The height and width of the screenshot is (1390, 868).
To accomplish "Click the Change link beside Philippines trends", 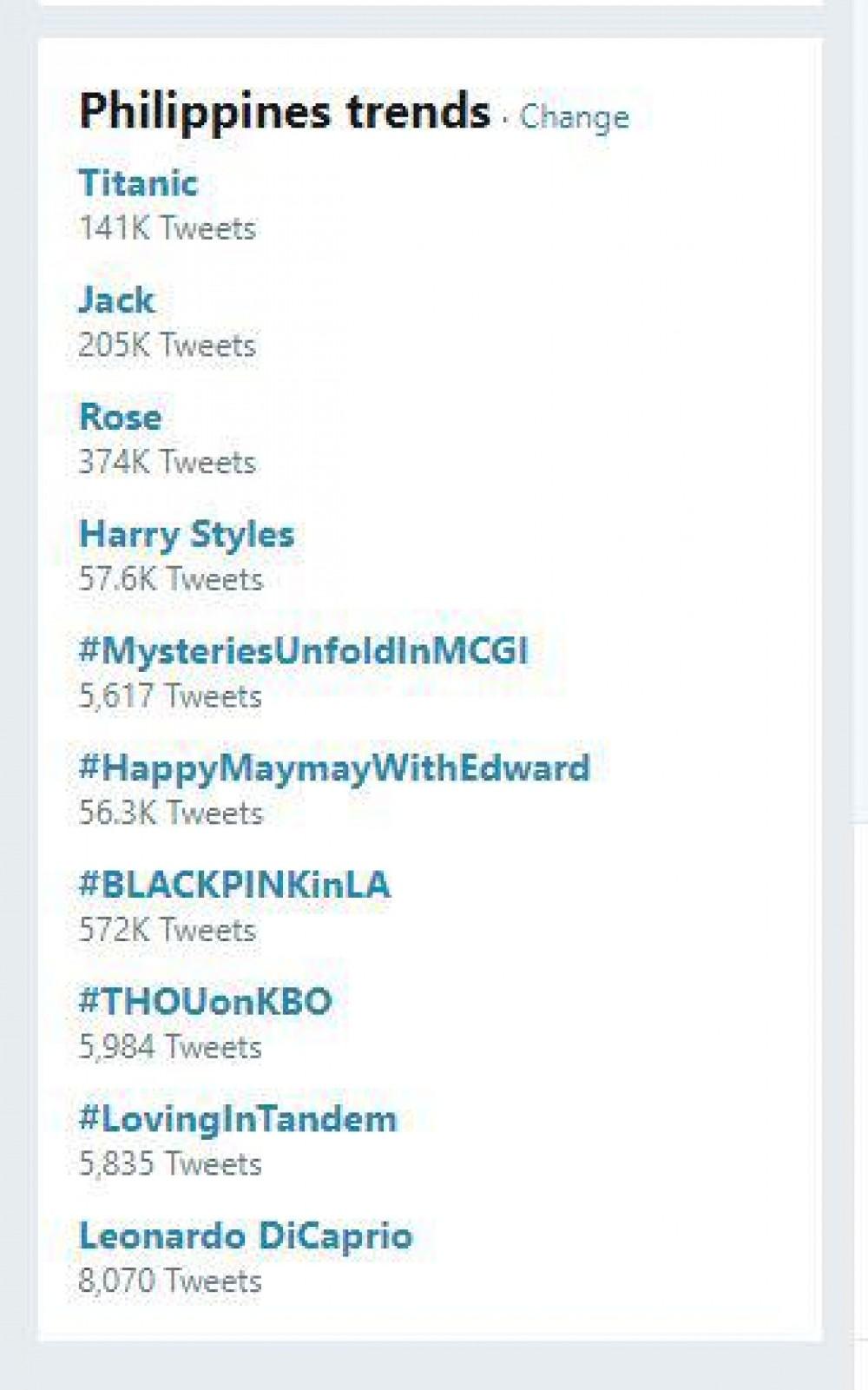I will (574, 117).
